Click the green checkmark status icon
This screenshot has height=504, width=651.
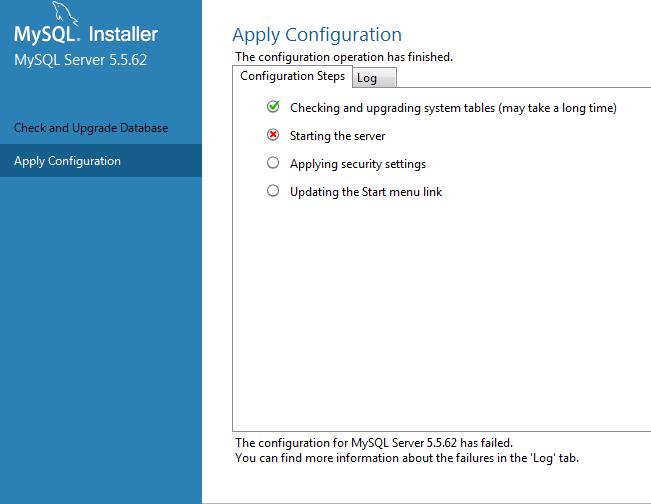pyautogui.click(x=273, y=107)
